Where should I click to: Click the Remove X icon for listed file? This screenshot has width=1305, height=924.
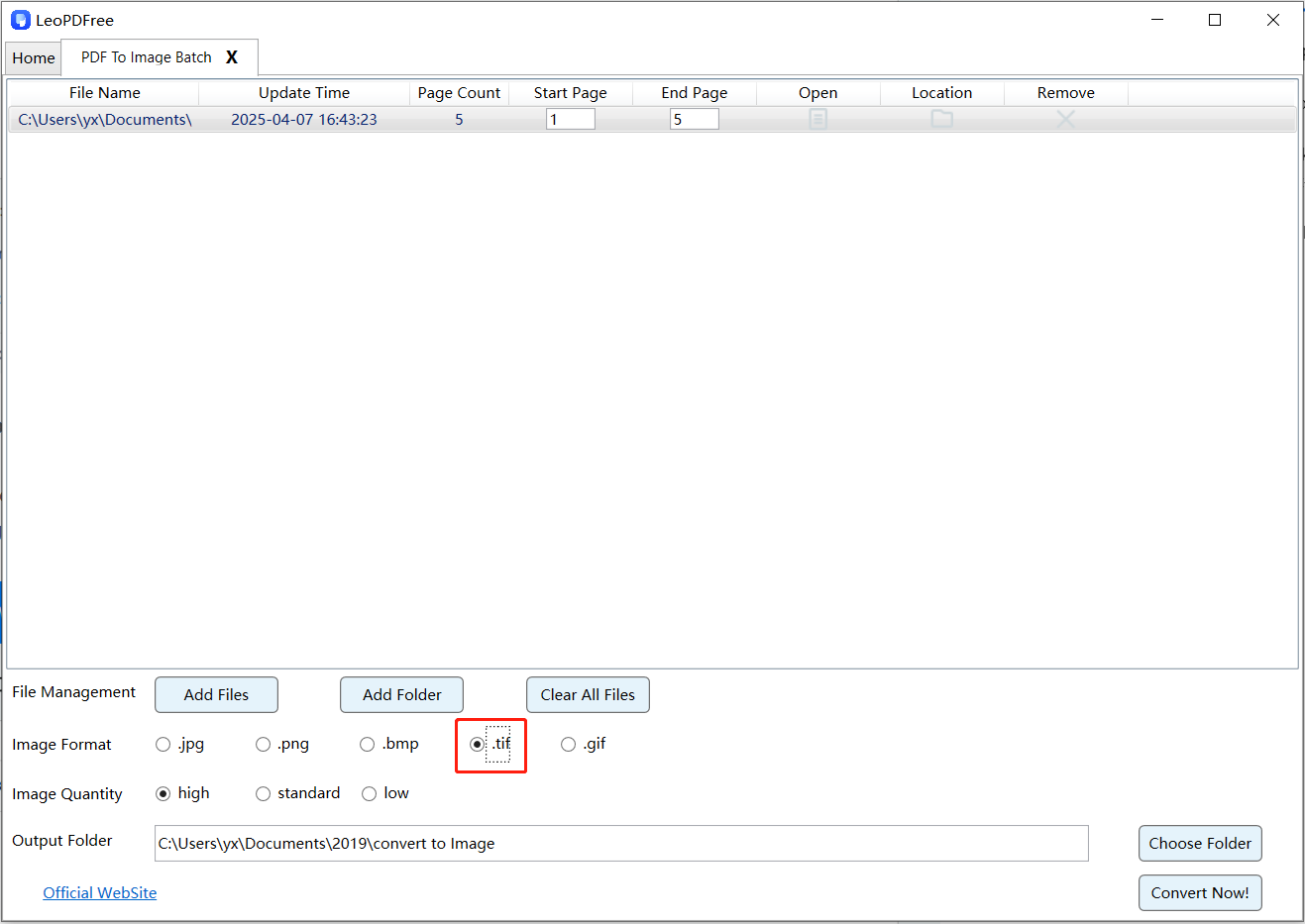[1065, 119]
